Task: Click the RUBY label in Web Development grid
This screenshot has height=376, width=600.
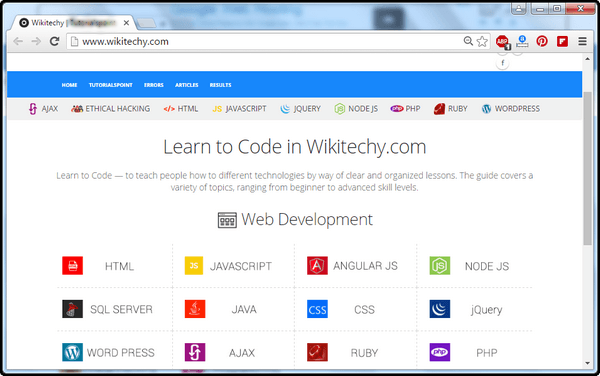Action: [x=364, y=352]
